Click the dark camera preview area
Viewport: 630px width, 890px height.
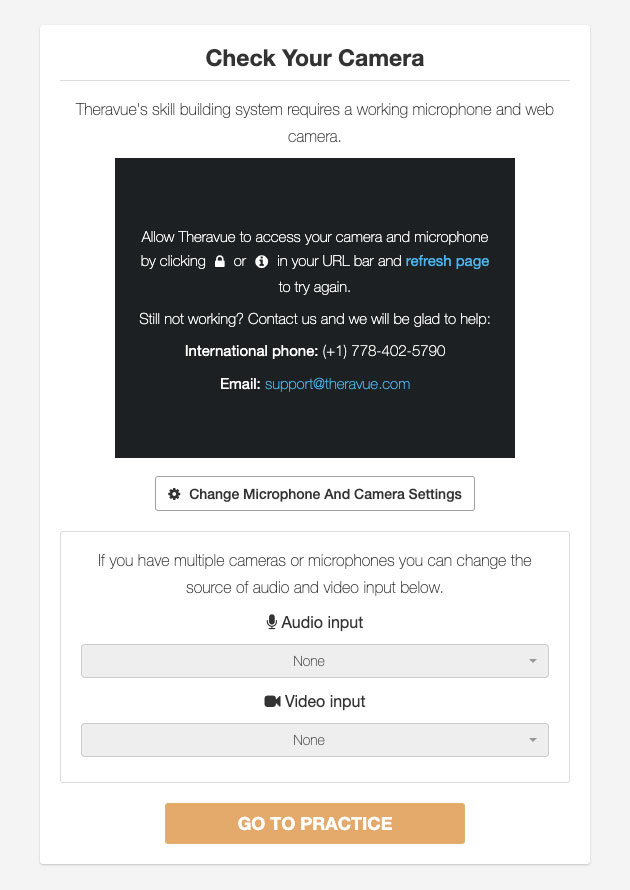pos(315,308)
